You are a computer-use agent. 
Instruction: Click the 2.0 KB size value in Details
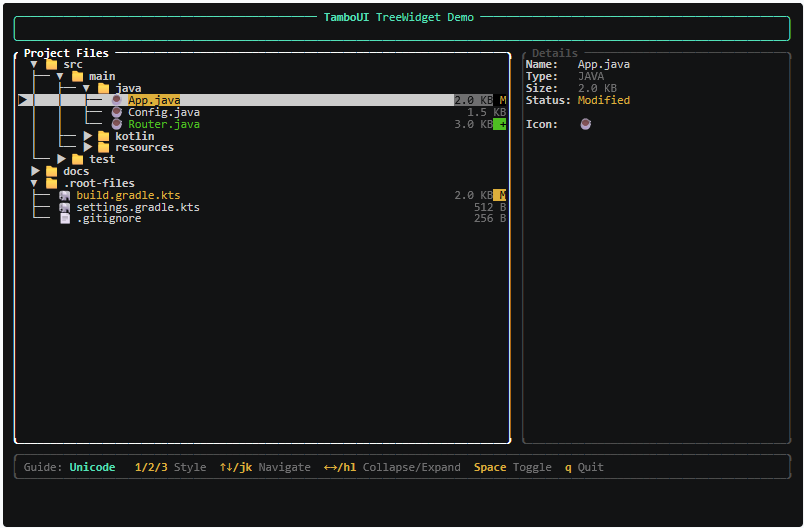tap(597, 88)
